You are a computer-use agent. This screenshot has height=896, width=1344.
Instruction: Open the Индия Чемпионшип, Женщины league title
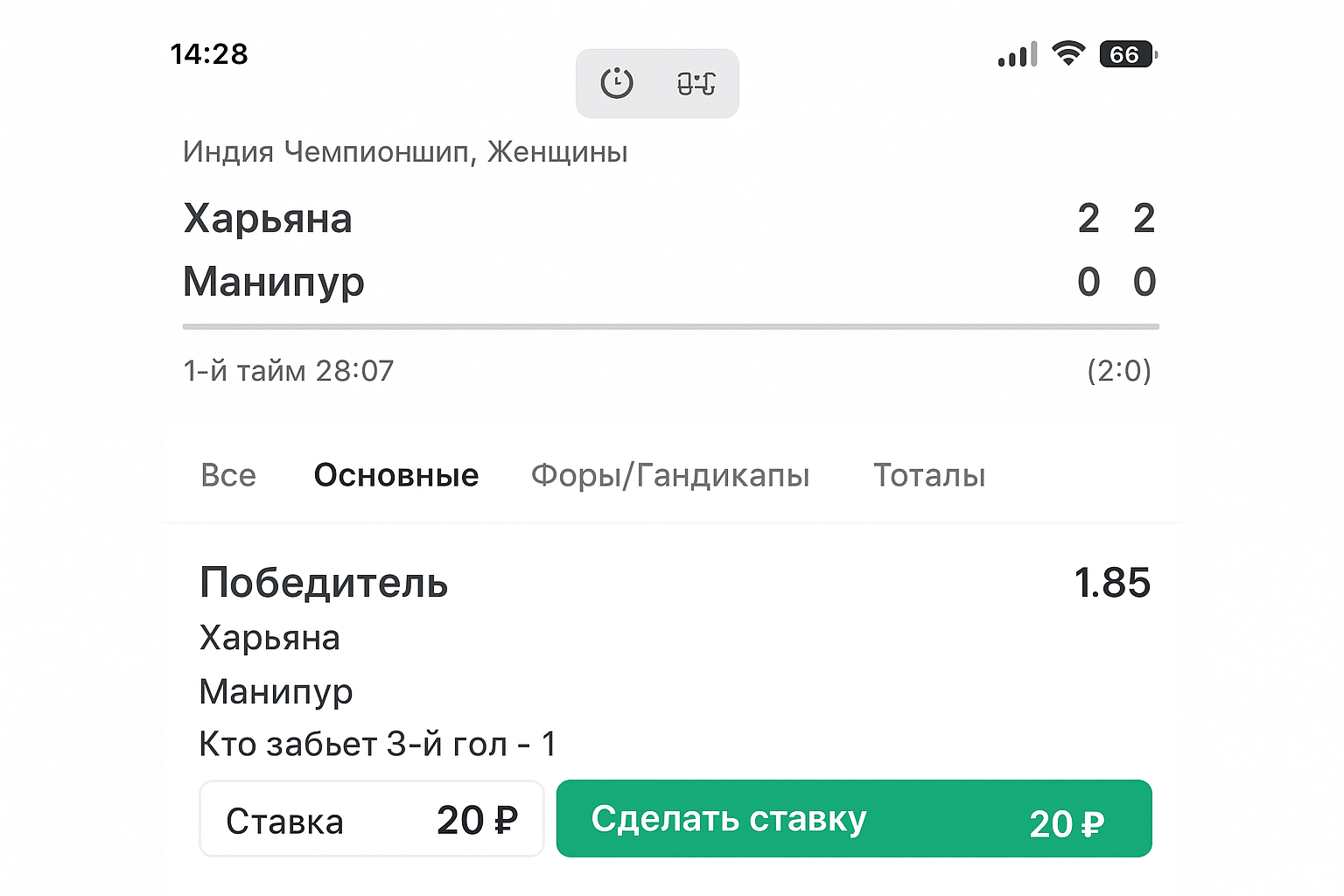tap(405, 152)
